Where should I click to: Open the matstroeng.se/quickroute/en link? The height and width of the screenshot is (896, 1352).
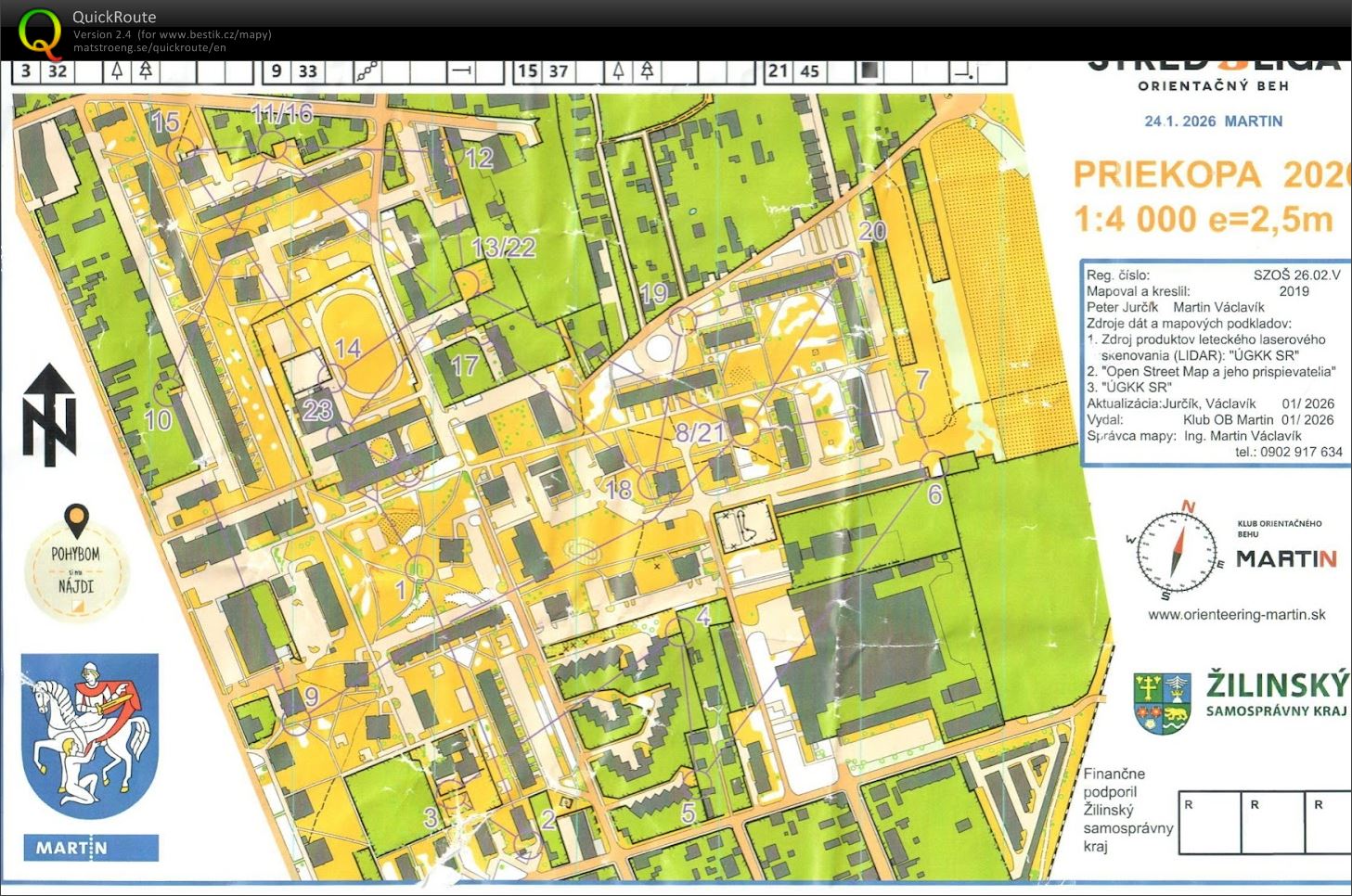[x=149, y=47]
